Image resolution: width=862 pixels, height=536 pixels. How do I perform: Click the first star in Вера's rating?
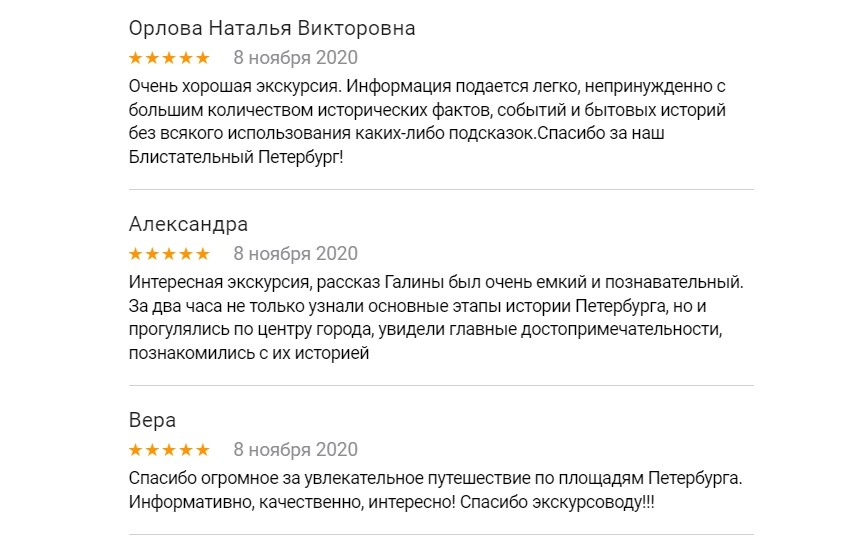(138, 450)
